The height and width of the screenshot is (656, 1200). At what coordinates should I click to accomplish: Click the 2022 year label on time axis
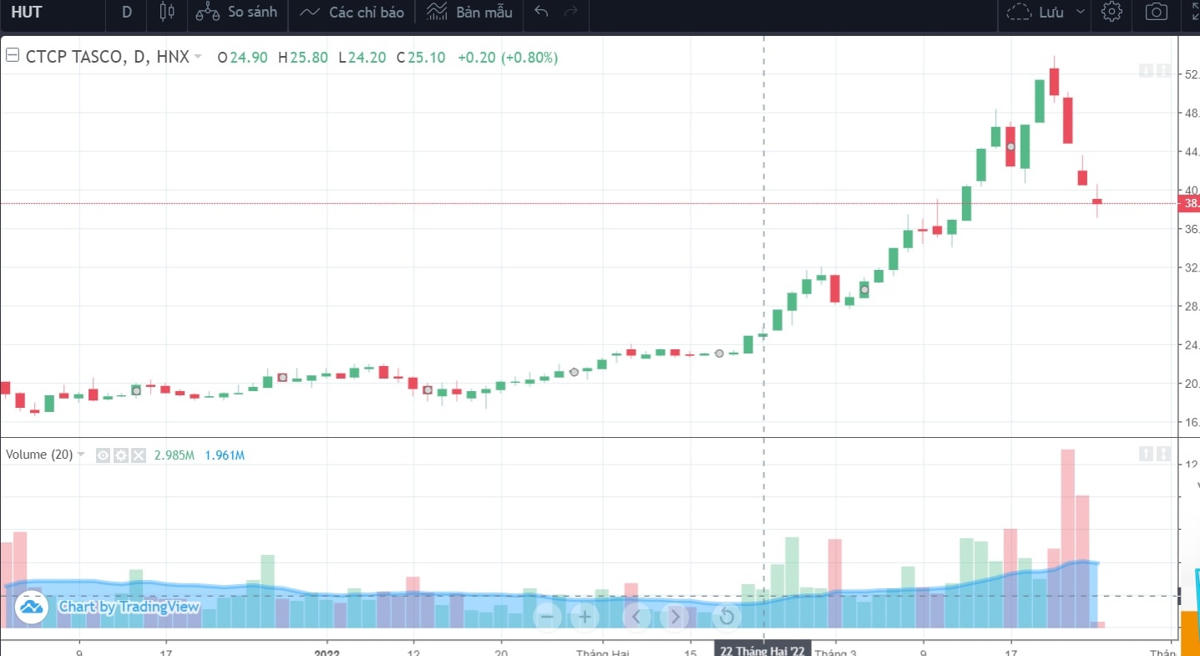click(x=326, y=652)
